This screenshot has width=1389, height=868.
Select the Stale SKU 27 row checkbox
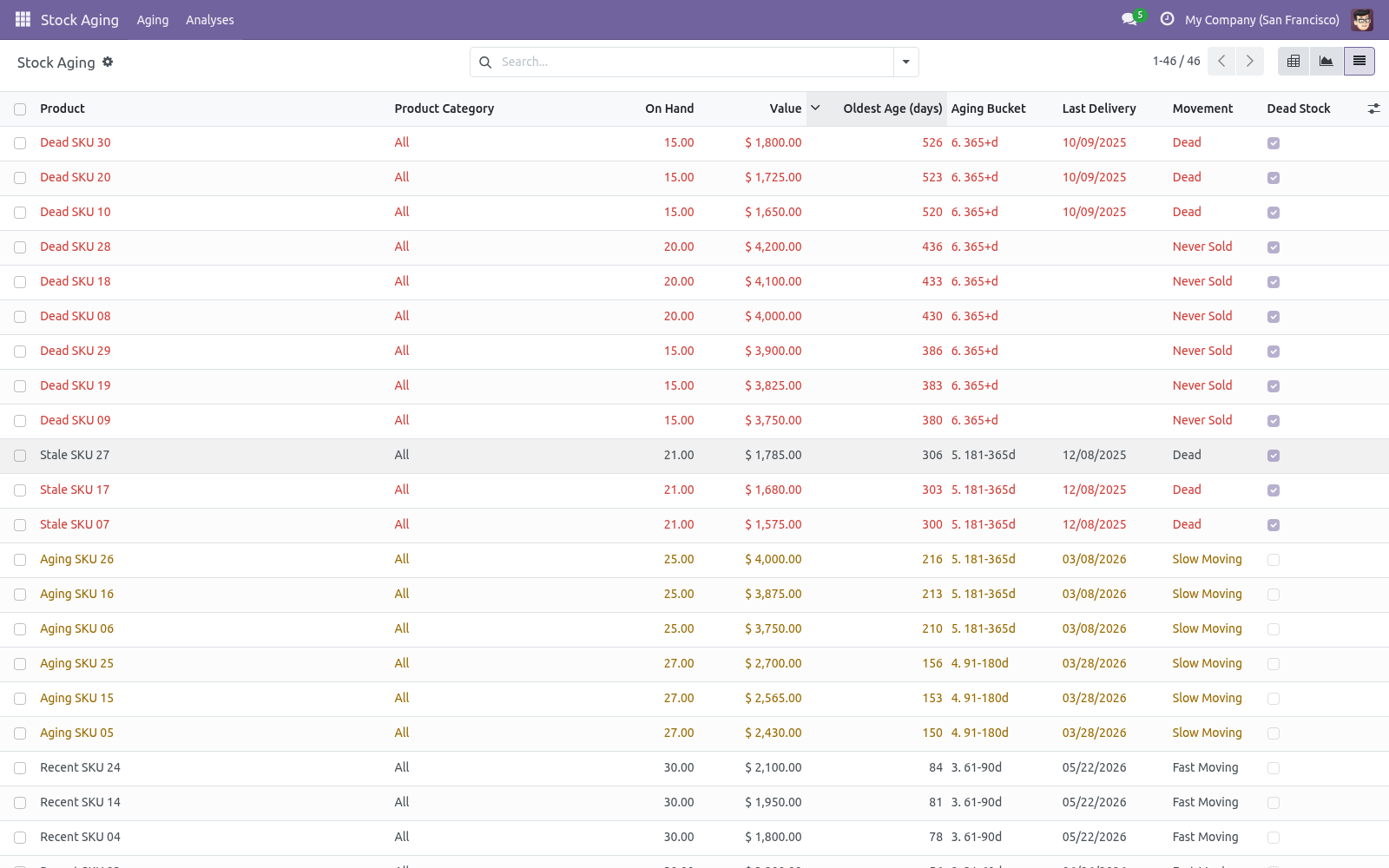20,456
